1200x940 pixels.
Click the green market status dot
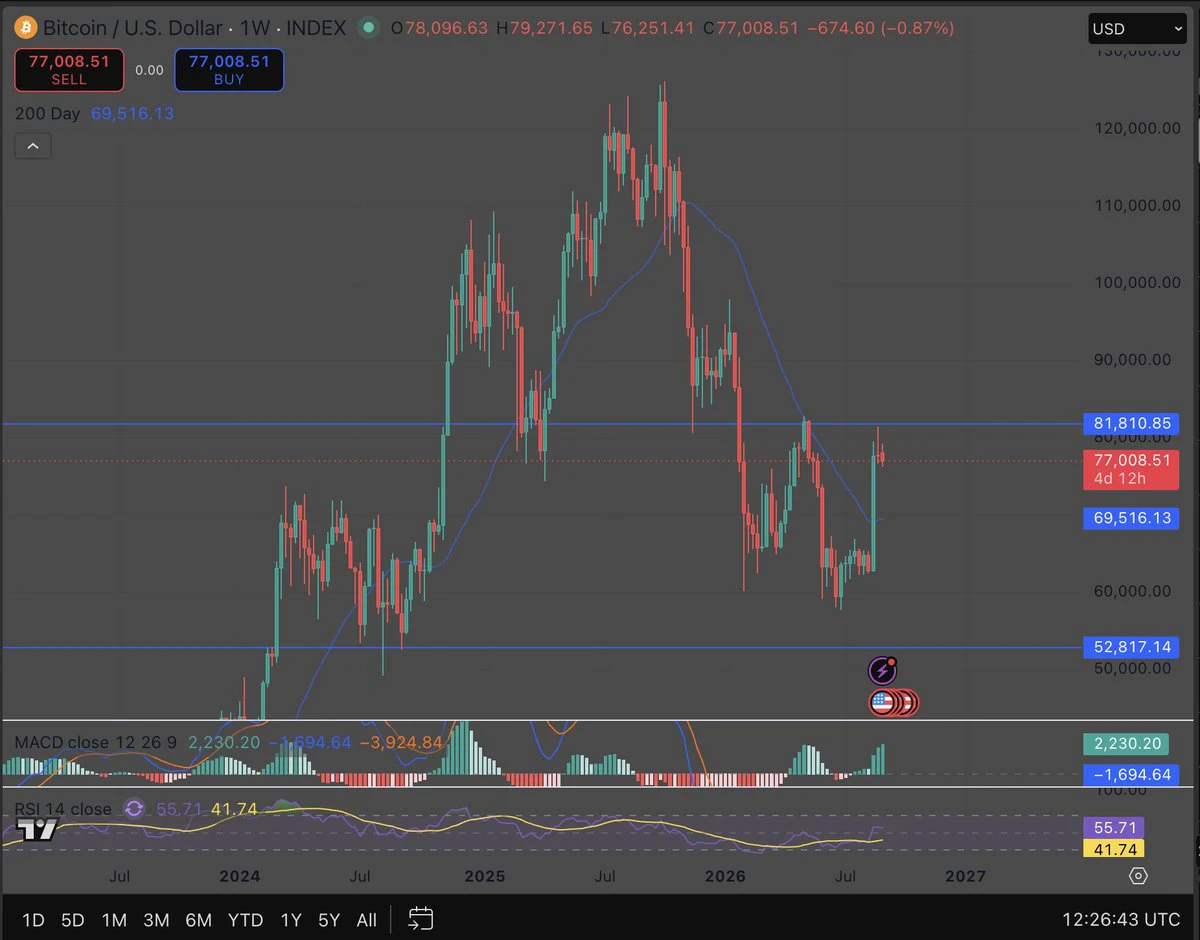click(370, 28)
